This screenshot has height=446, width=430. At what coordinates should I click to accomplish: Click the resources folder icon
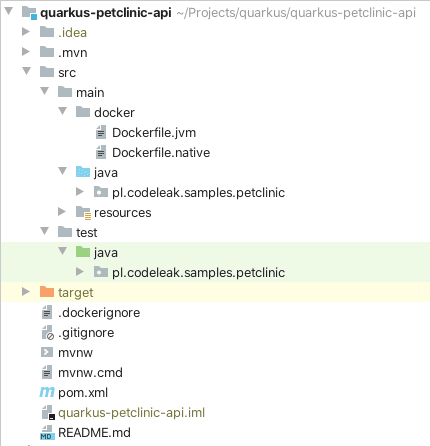[83, 213]
